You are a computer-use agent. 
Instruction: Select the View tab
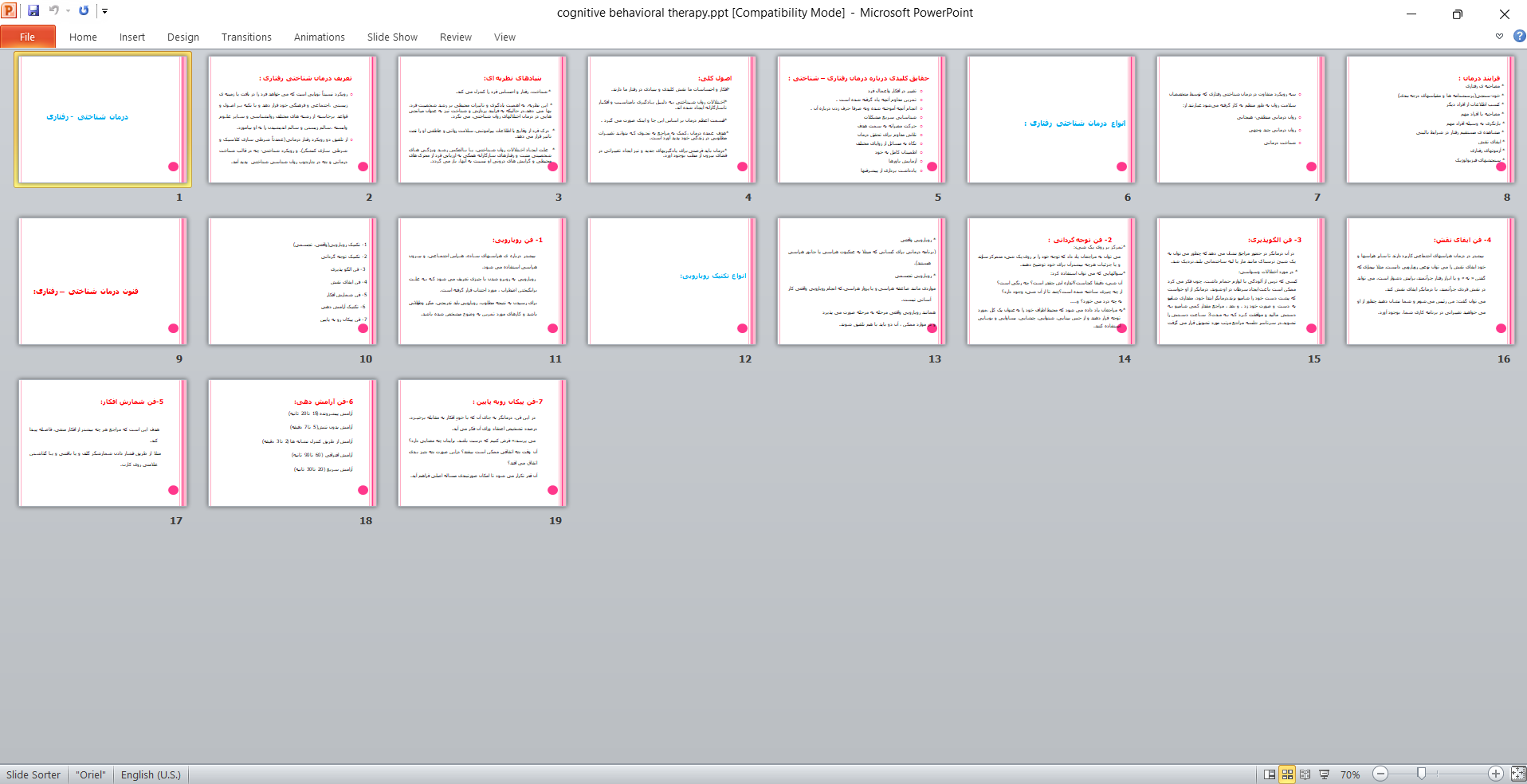click(504, 37)
